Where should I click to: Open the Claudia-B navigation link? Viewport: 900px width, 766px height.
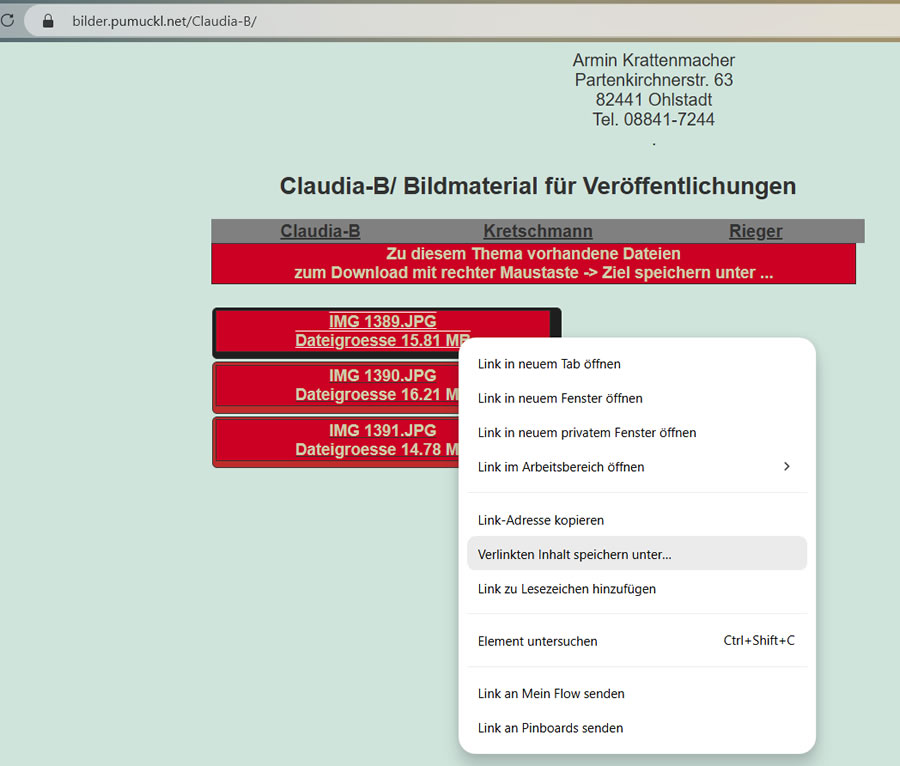coord(320,231)
